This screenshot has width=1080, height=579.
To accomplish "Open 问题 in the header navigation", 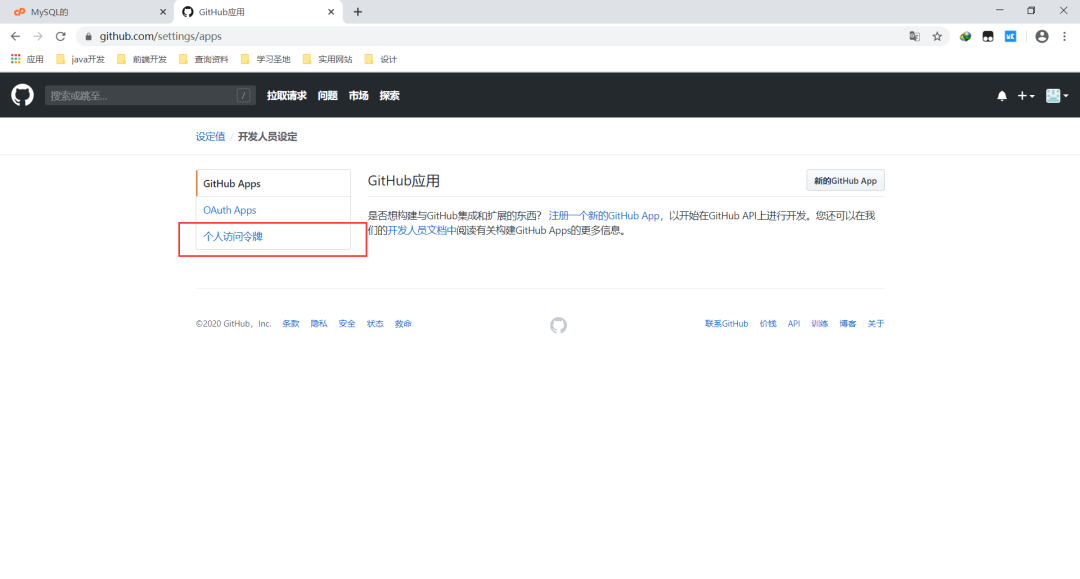I will tap(327, 96).
